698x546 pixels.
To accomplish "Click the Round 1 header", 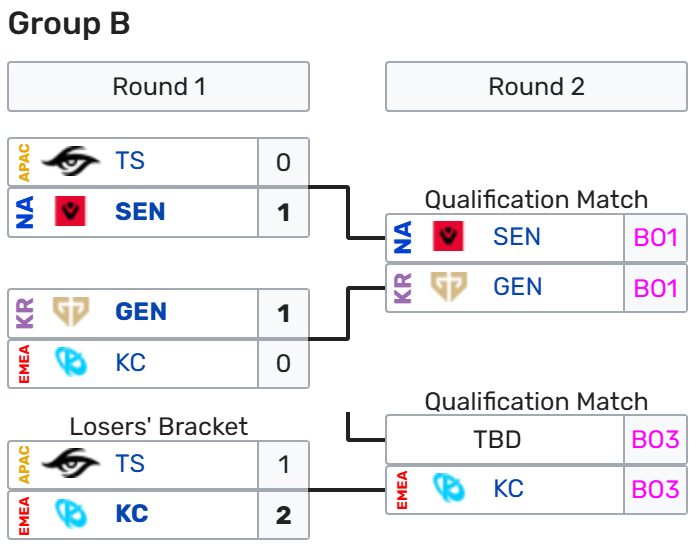I will pyautogui.click(x=158, y=86).
